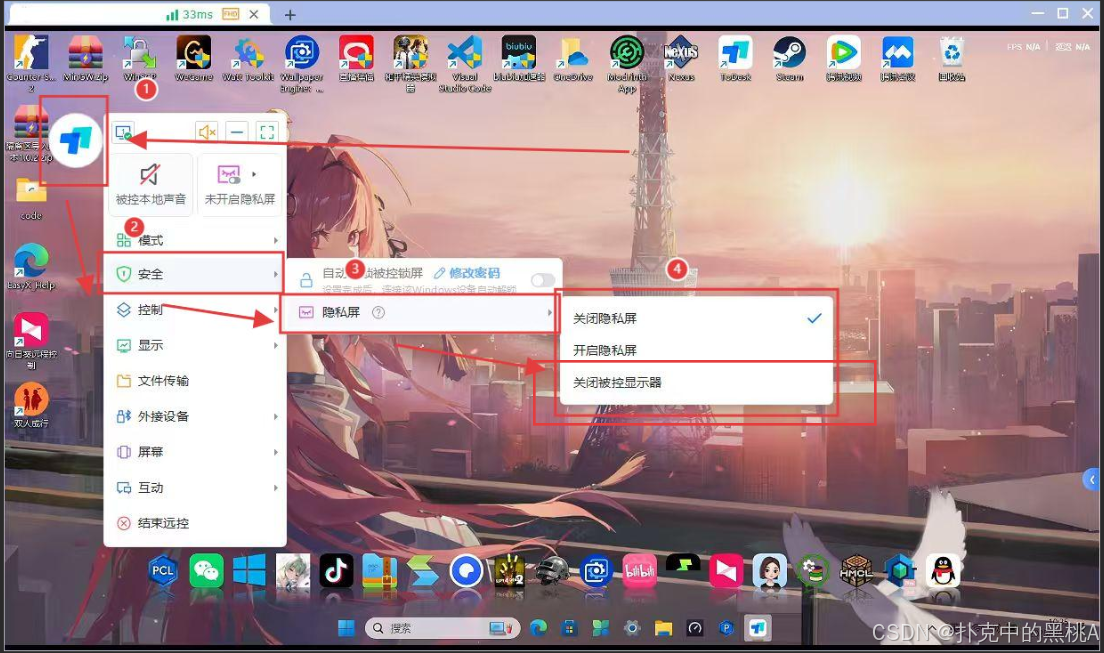Click the muted speaker icon in ToDesk panel
The width and height of the screenshot is (1104, 653).
tap(206, 132)
